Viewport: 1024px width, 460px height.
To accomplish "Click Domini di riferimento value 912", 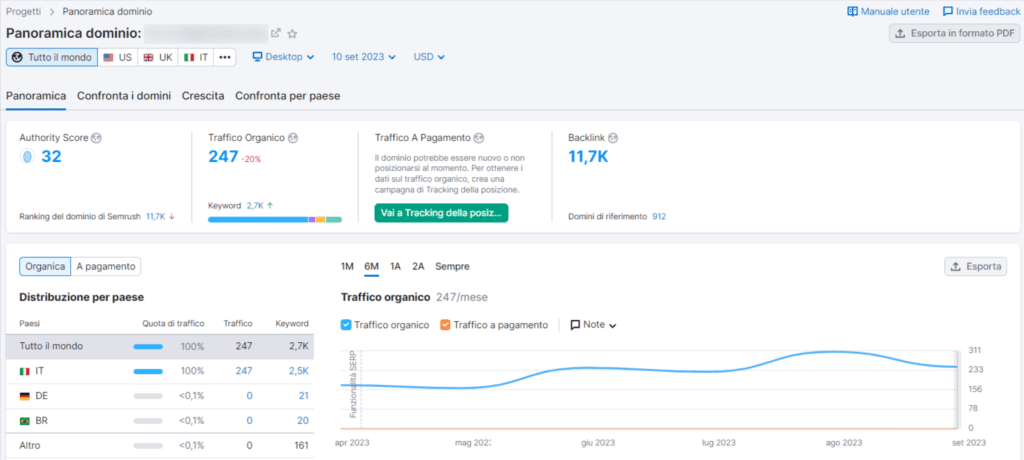I will [x=659, y=216].
